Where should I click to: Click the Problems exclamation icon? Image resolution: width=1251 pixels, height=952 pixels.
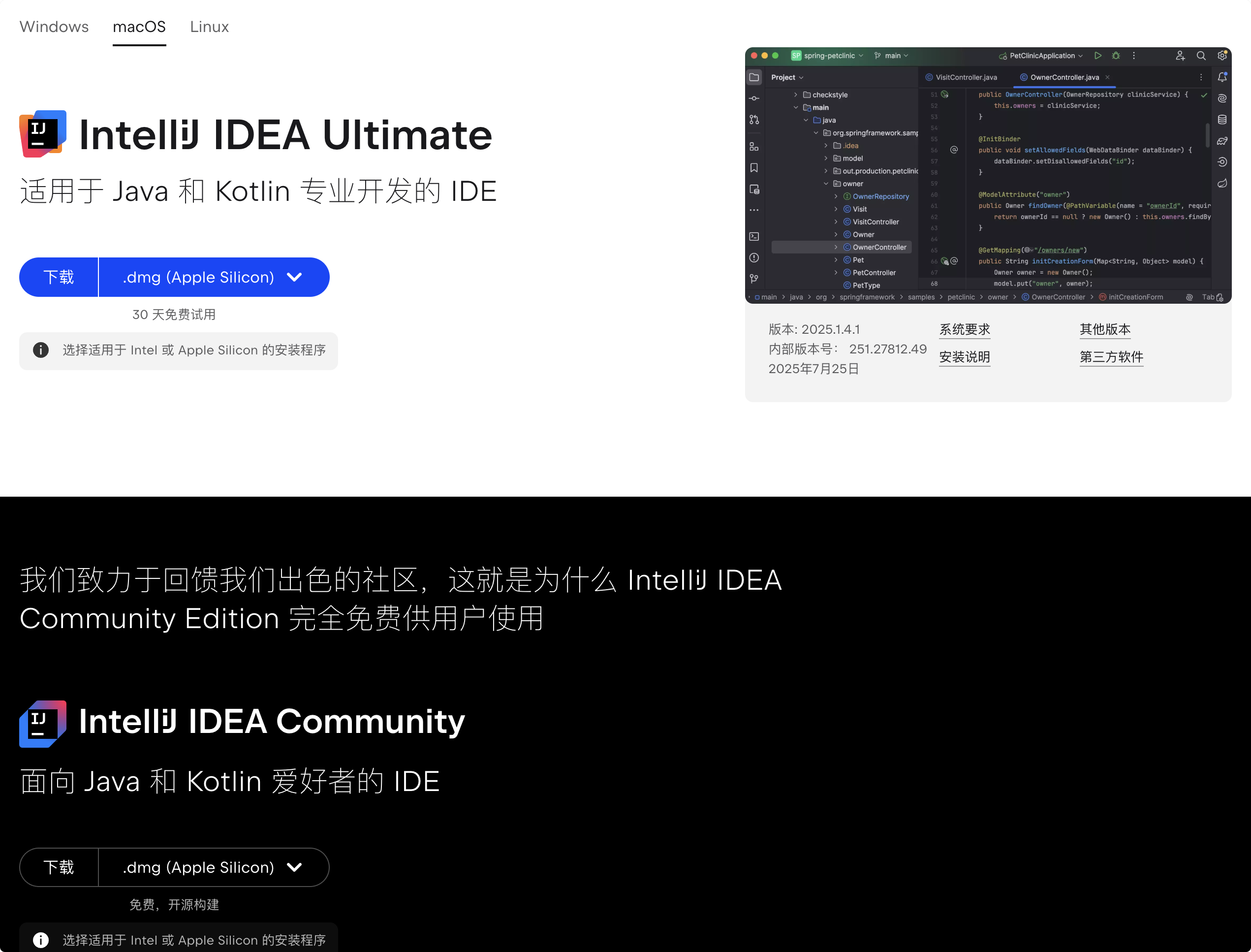point(754,258)
